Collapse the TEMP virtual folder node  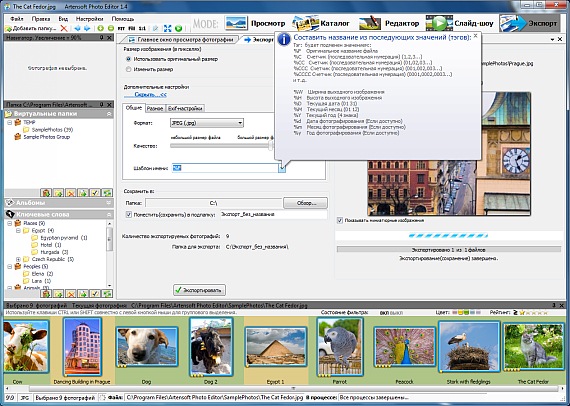coord(10,122)
